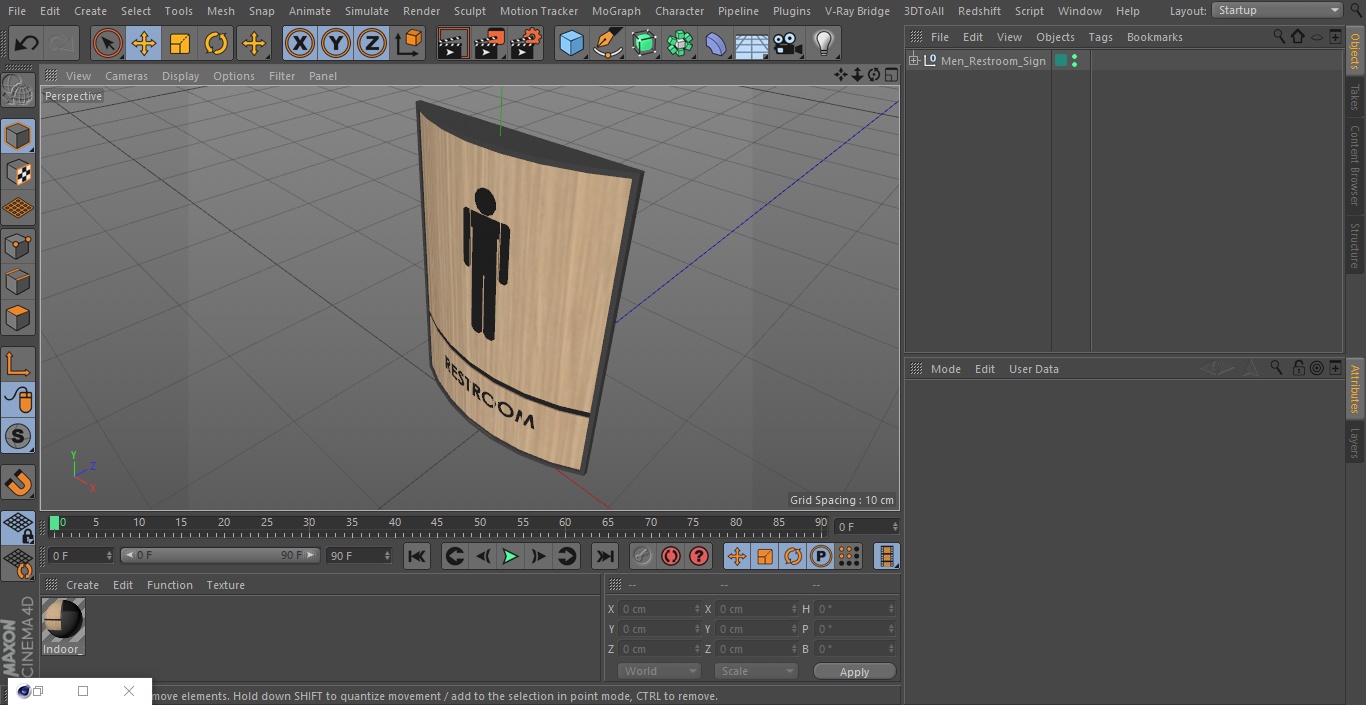The image size is (1366, 705).
Task: Step to the next frame
Action: click(x=538, y=556)
